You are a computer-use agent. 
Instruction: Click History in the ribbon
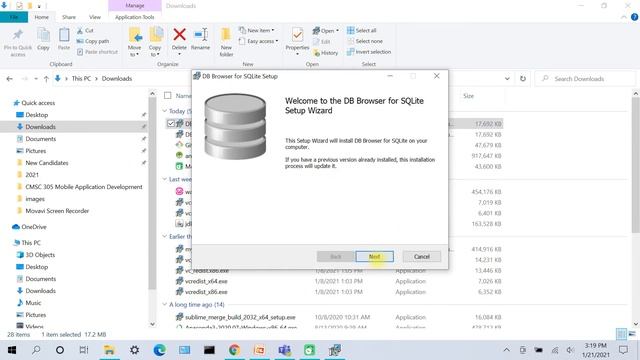(326, 53)
